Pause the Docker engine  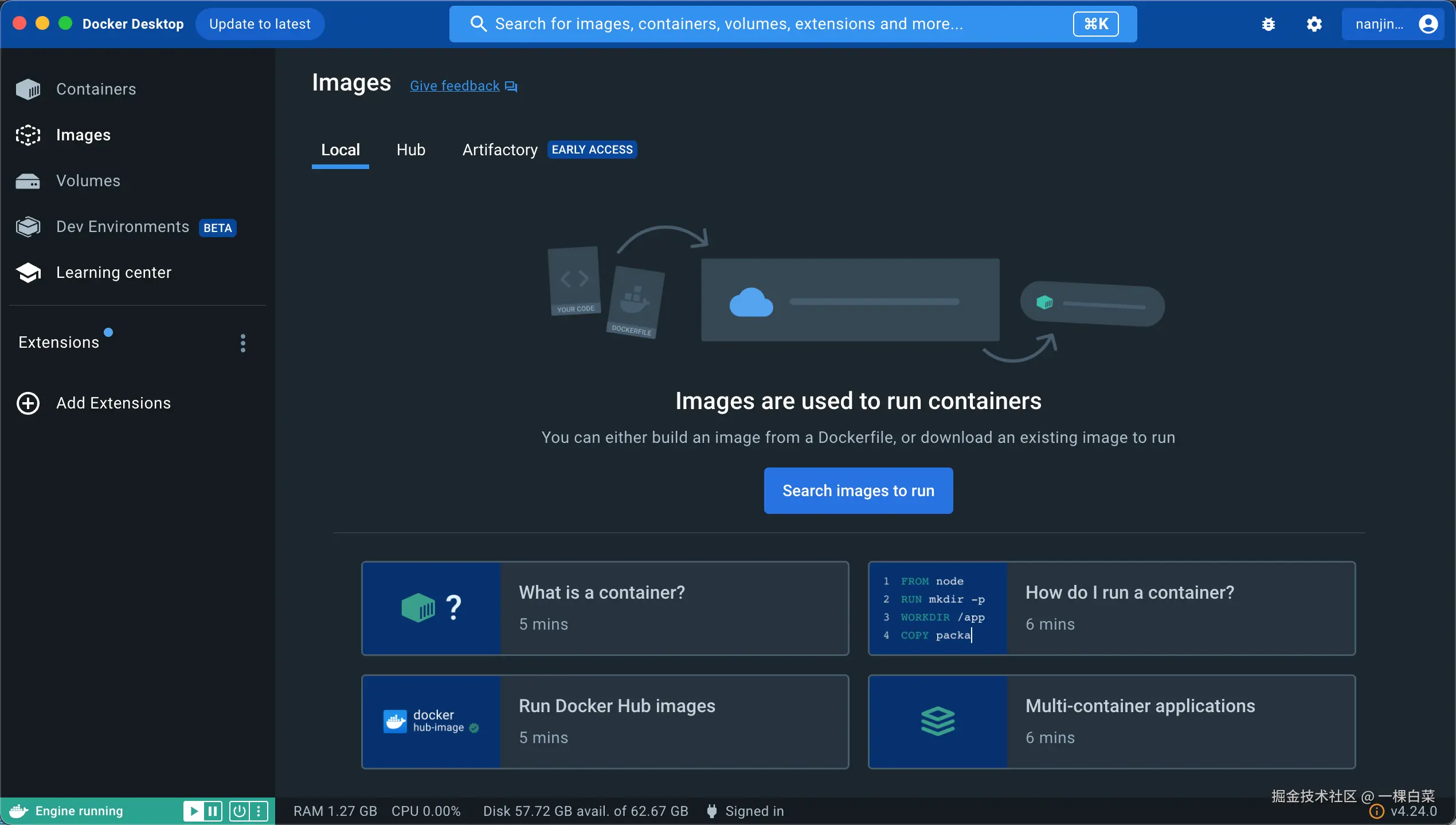[213, 811]
